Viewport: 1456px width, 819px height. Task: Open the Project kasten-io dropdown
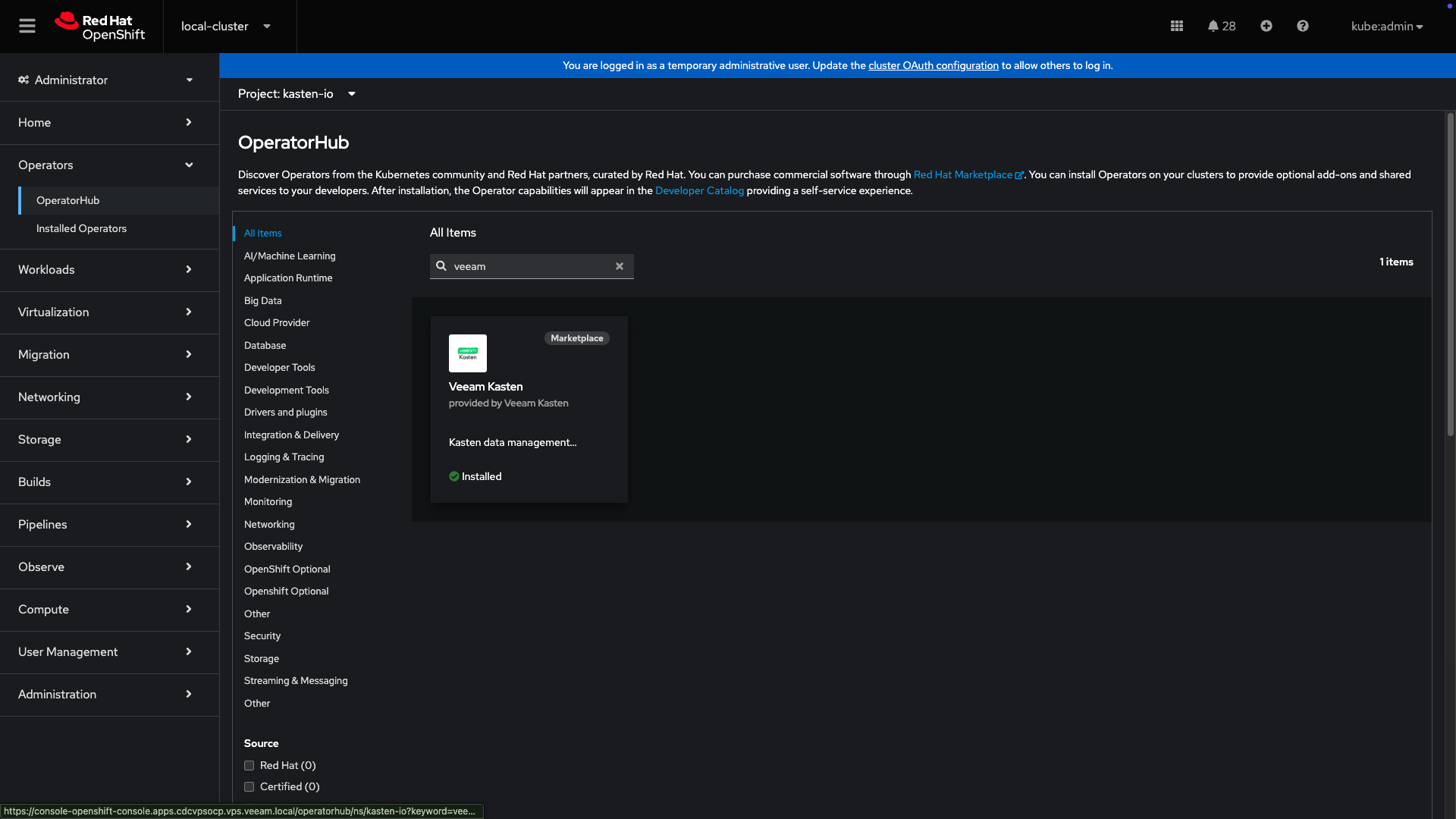click(x=297, y=94)
